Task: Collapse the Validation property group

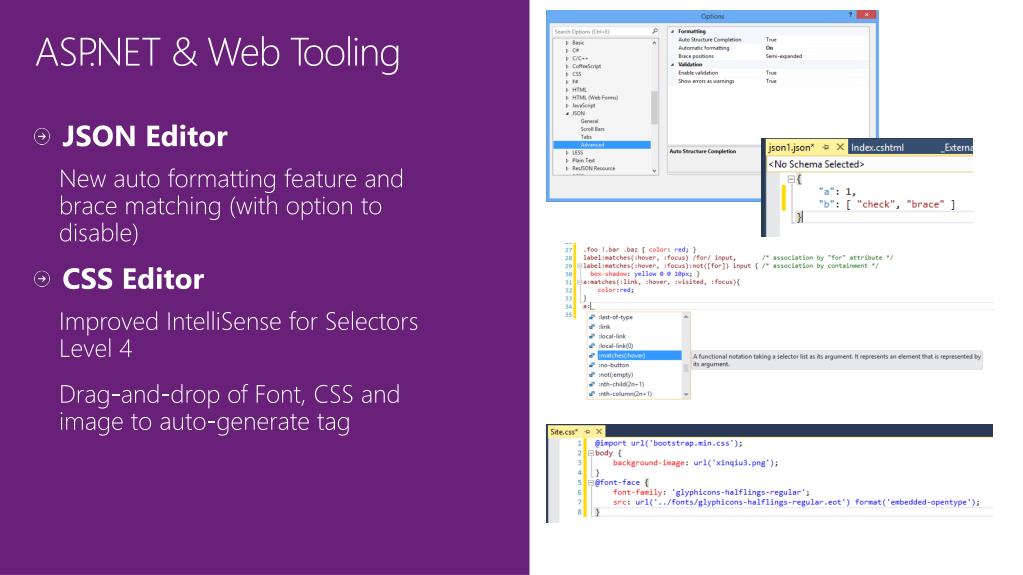Action: coord(673,65)
